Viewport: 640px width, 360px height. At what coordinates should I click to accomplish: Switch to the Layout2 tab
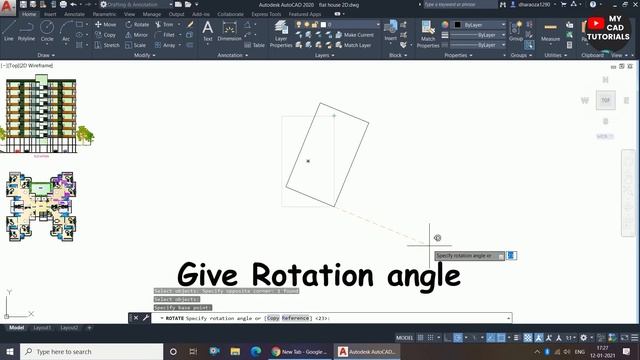point(69,328)
